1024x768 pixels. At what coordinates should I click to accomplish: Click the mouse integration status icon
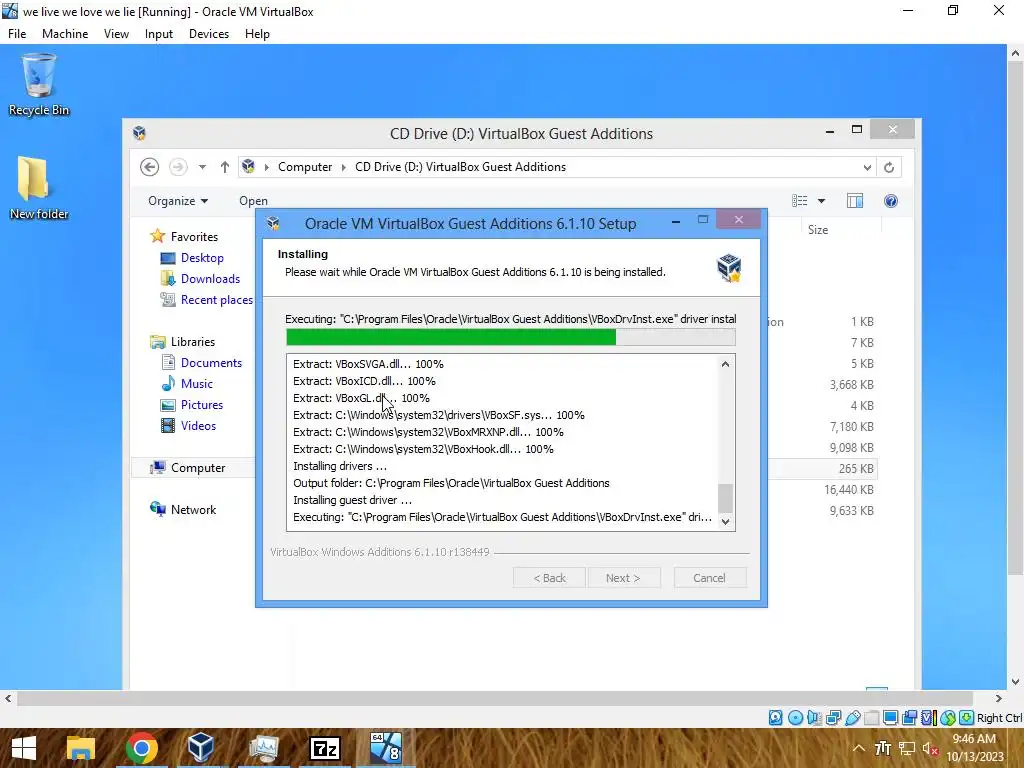(x=948, y=718)
